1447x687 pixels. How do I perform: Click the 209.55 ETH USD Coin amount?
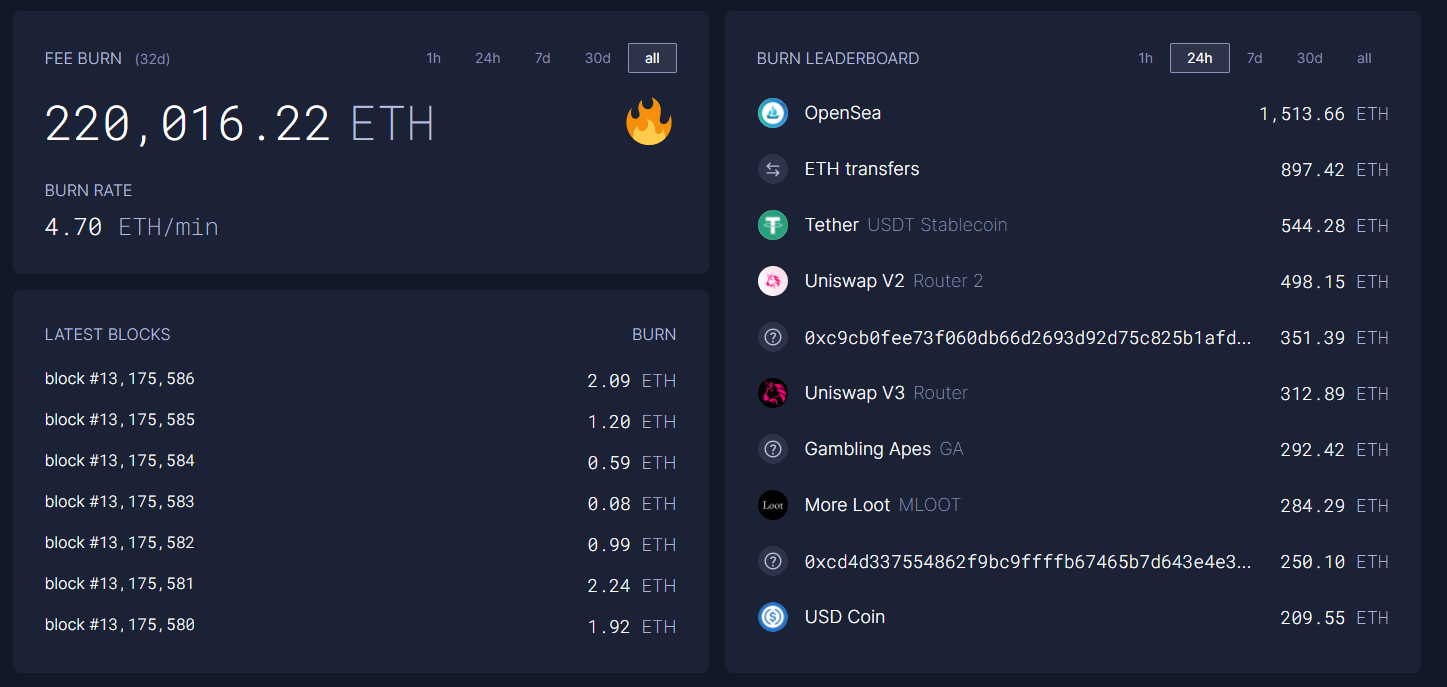click(x=1335, y=618)
